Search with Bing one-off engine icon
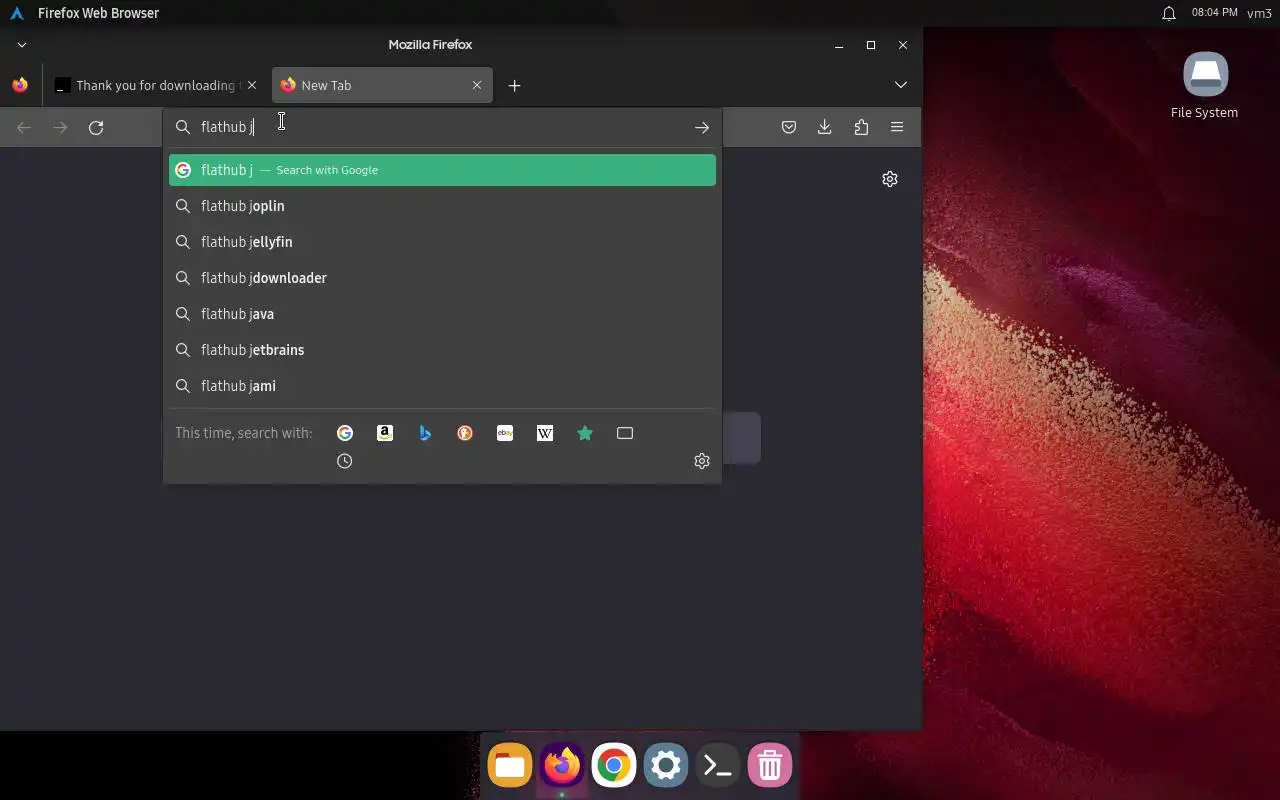 [425, 433]
